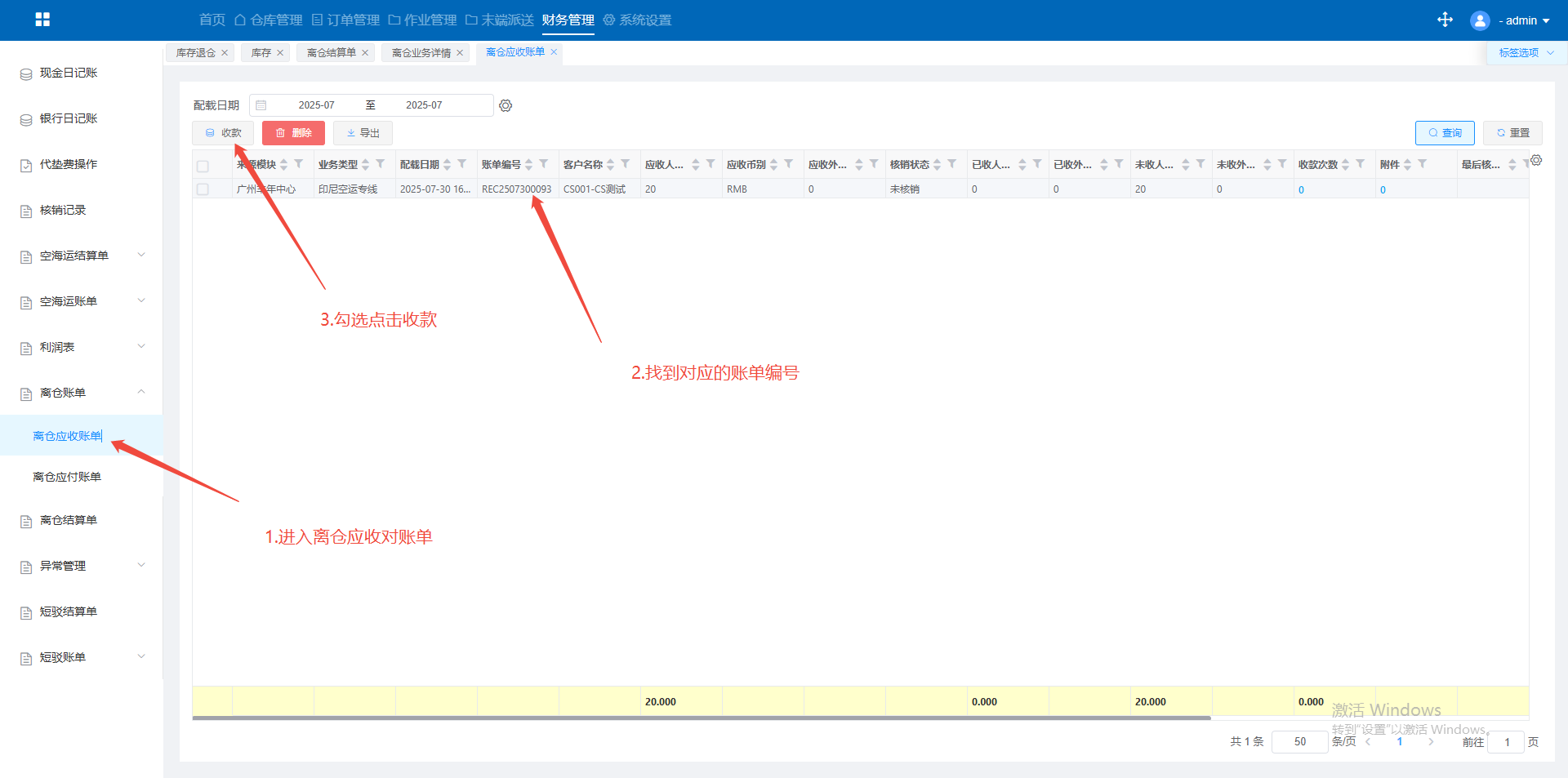Close the 库存退仓 tab
1568x778 pixels.
click(225, 53)
